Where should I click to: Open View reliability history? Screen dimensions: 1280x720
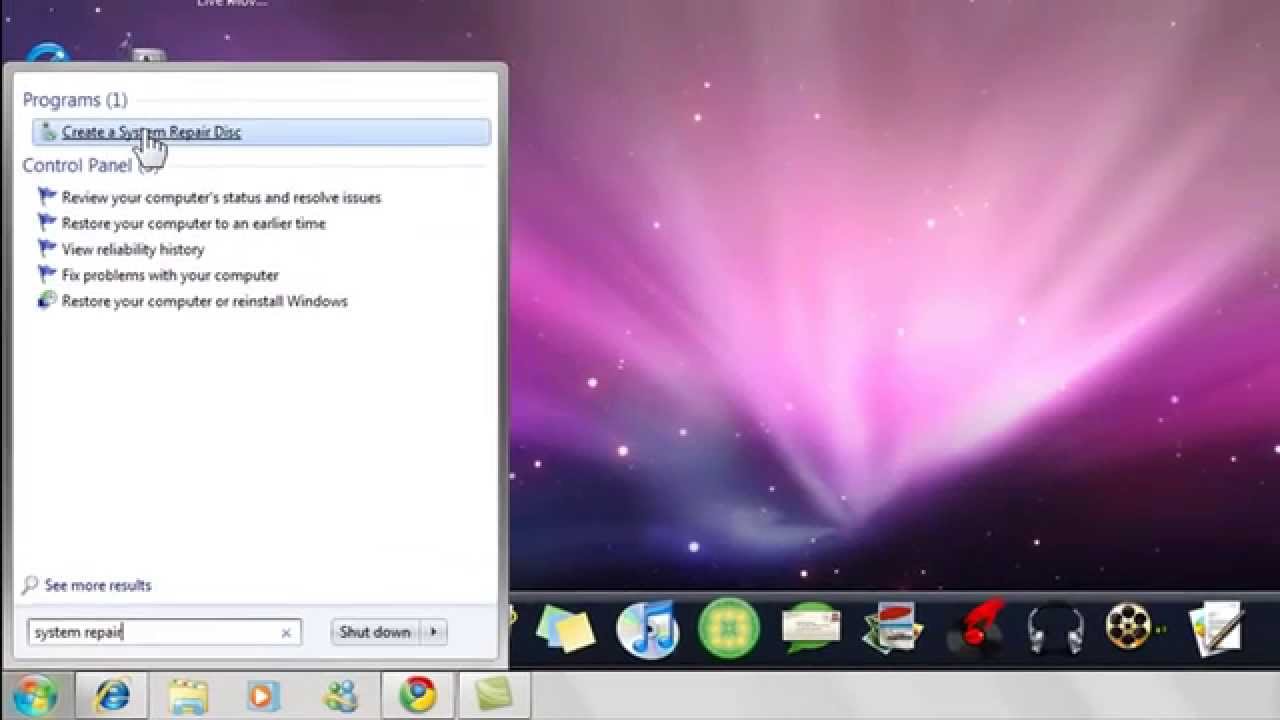pyautogui.click(x=132, y=250)
